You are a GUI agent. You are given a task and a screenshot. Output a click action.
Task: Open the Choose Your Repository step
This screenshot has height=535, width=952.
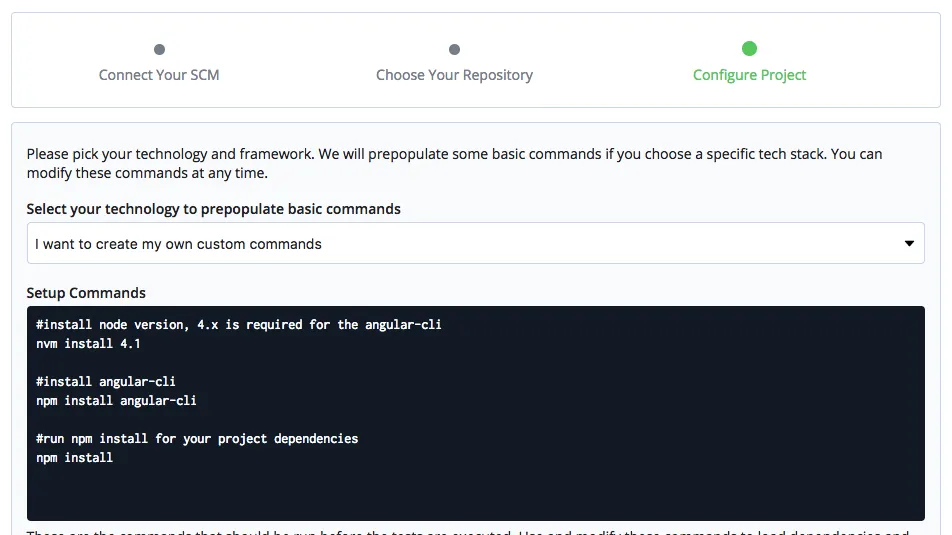click(x=454, y=75)
